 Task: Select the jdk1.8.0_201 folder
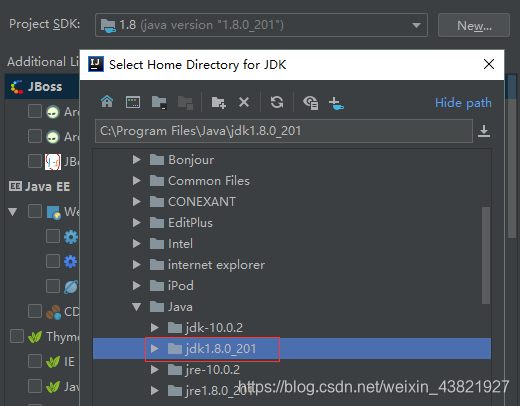[x=292, y=349]
